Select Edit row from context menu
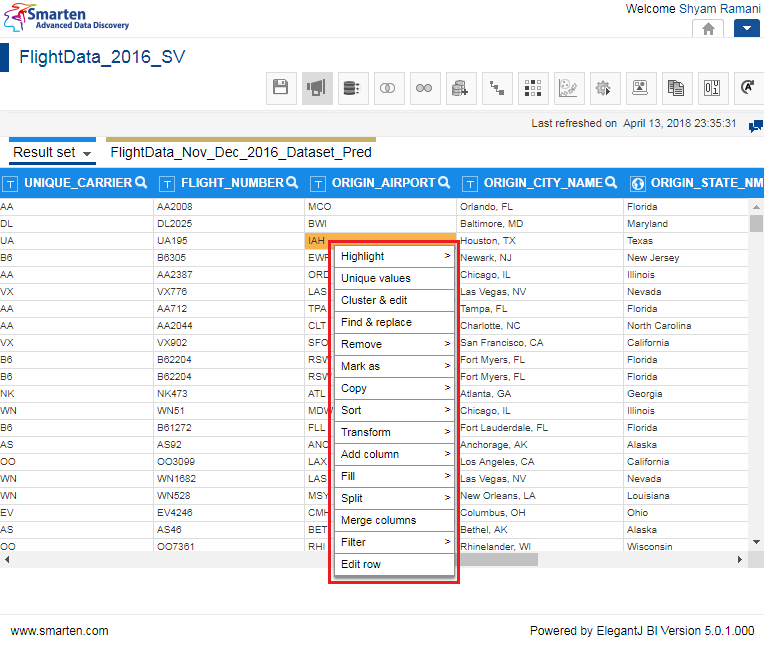 tap(394, 564)
